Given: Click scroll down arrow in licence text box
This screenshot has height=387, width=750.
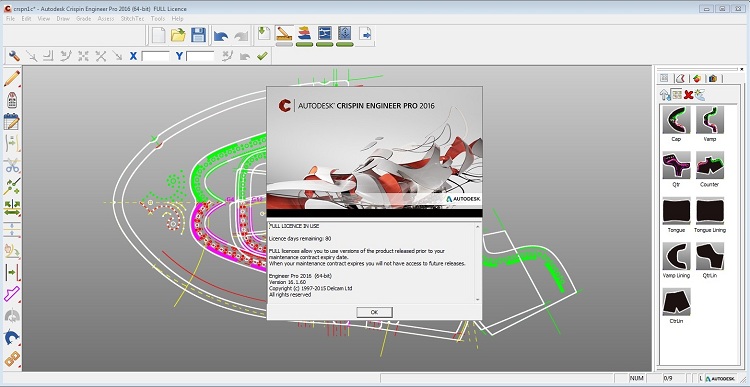Looking at the screenshot, I should click(477, 299).
